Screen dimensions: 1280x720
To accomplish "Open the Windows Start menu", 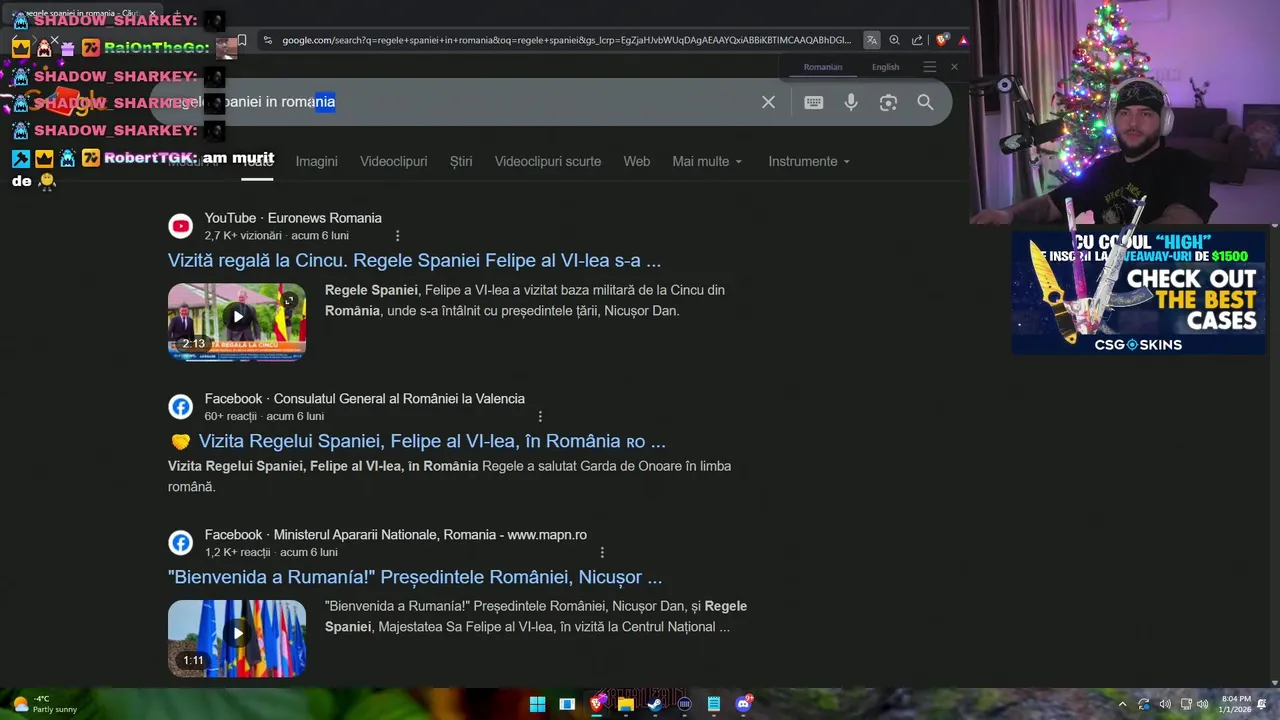I will (x=537, y=704).
